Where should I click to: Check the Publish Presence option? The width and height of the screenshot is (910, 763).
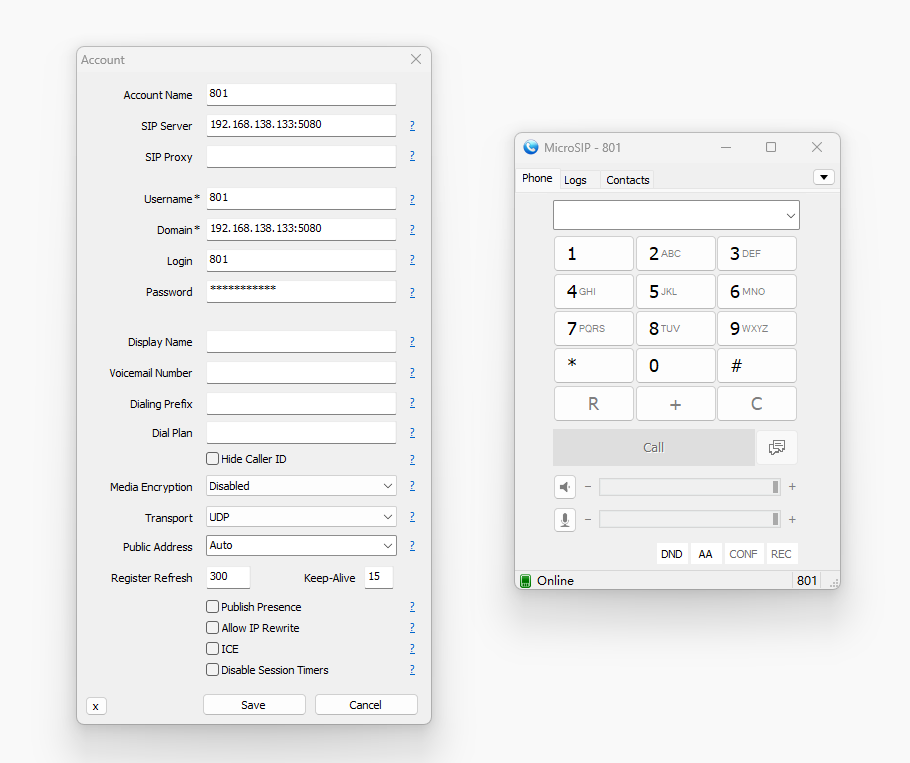(213, 607)
